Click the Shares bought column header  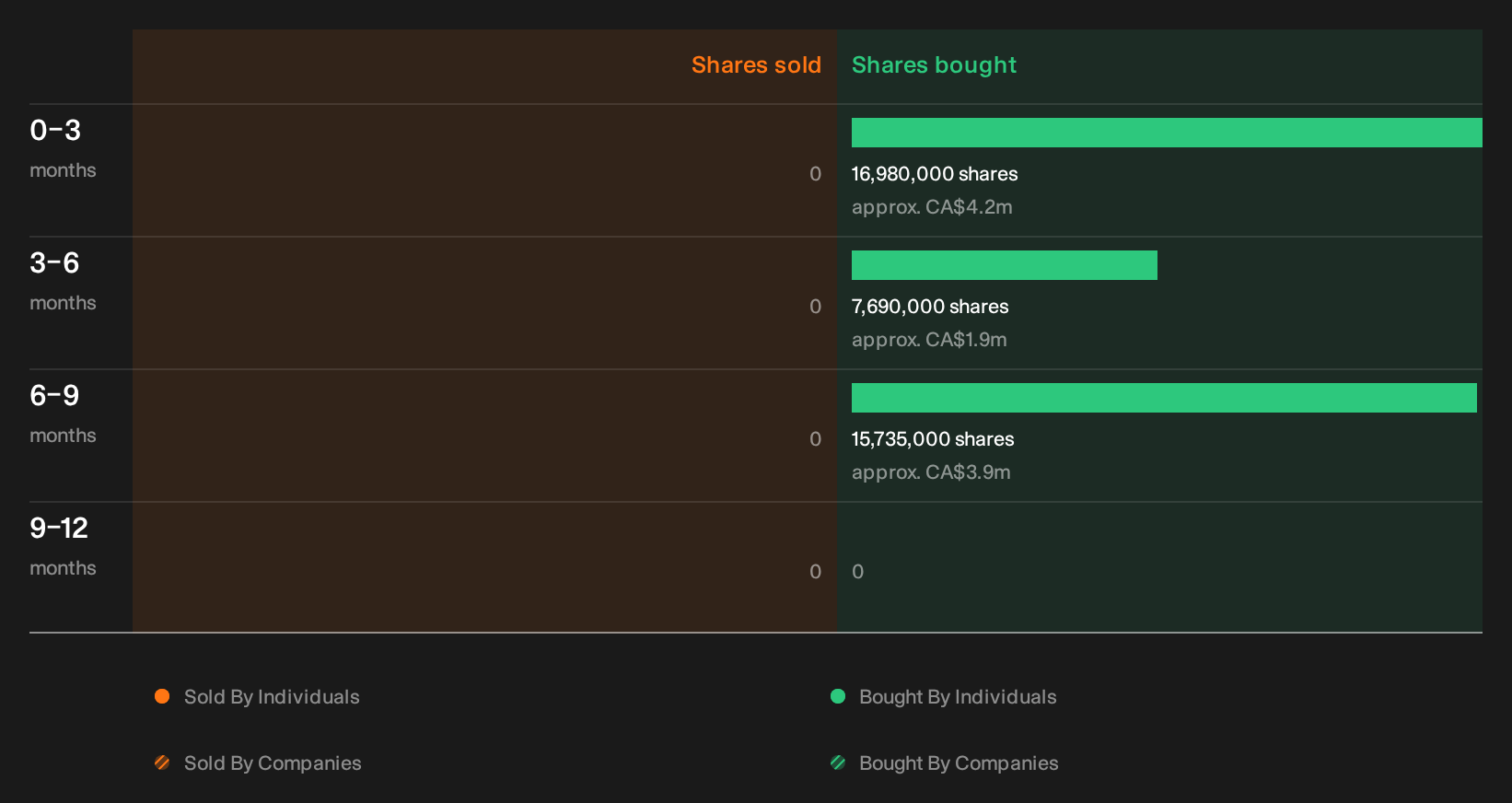[x=934, y=65]
